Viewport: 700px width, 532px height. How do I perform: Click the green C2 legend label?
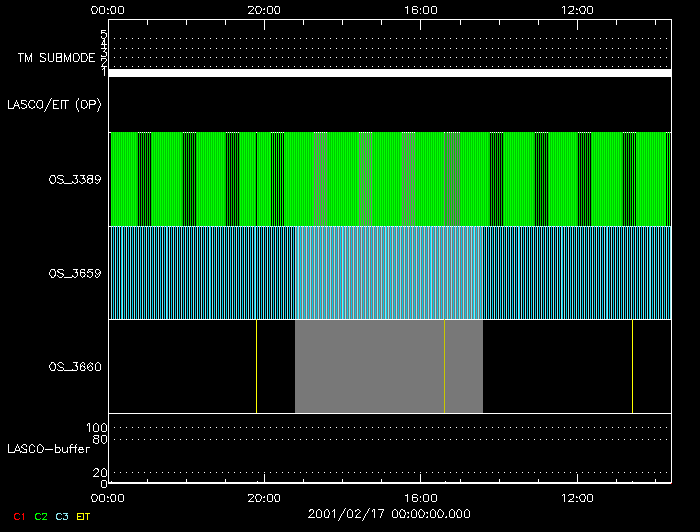pyautogui.click(x=40, y=516)
